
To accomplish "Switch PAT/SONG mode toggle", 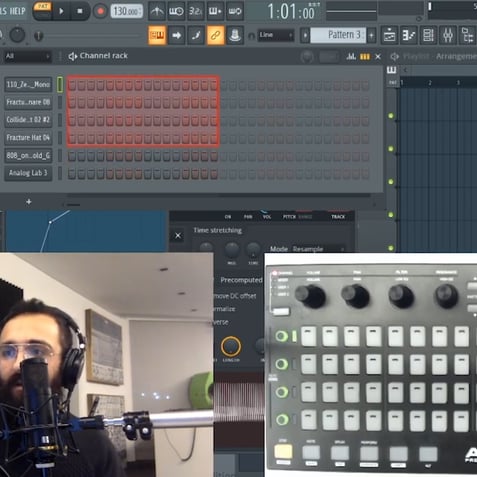I will point(42,10).
